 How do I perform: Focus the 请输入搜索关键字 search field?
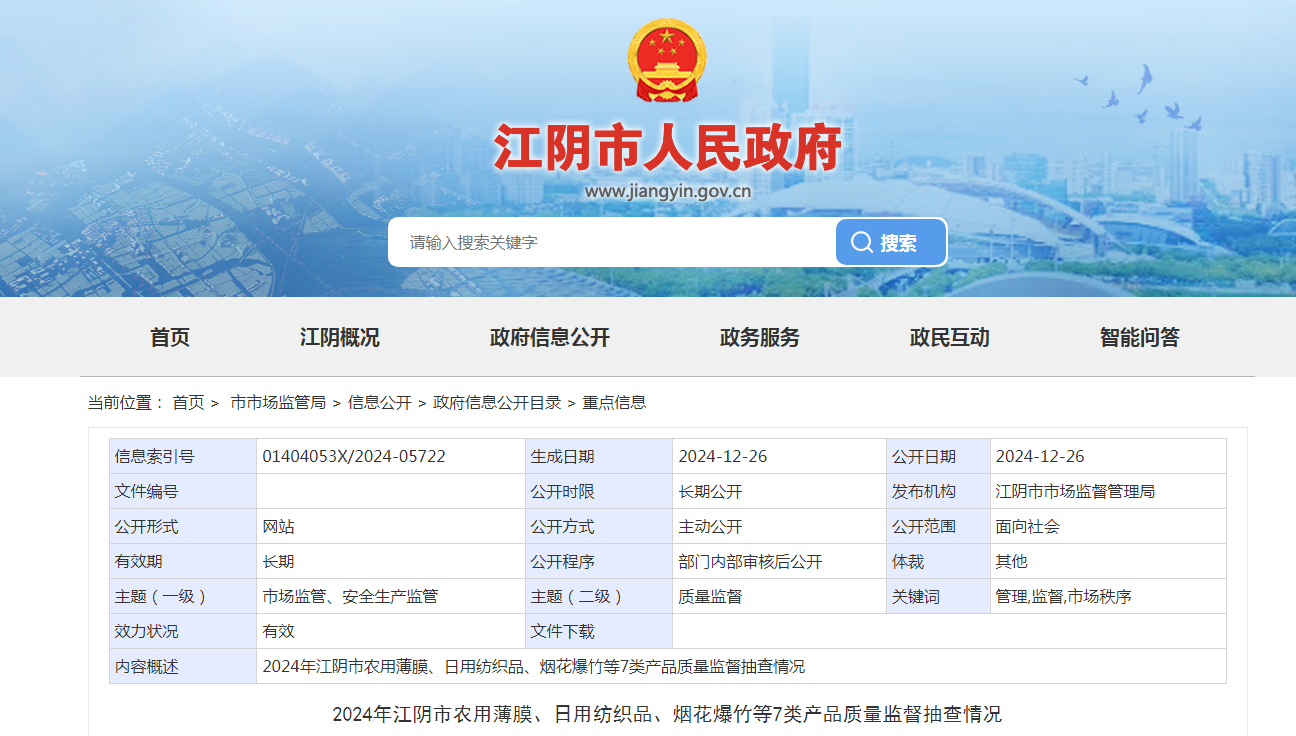pos(612,242)
